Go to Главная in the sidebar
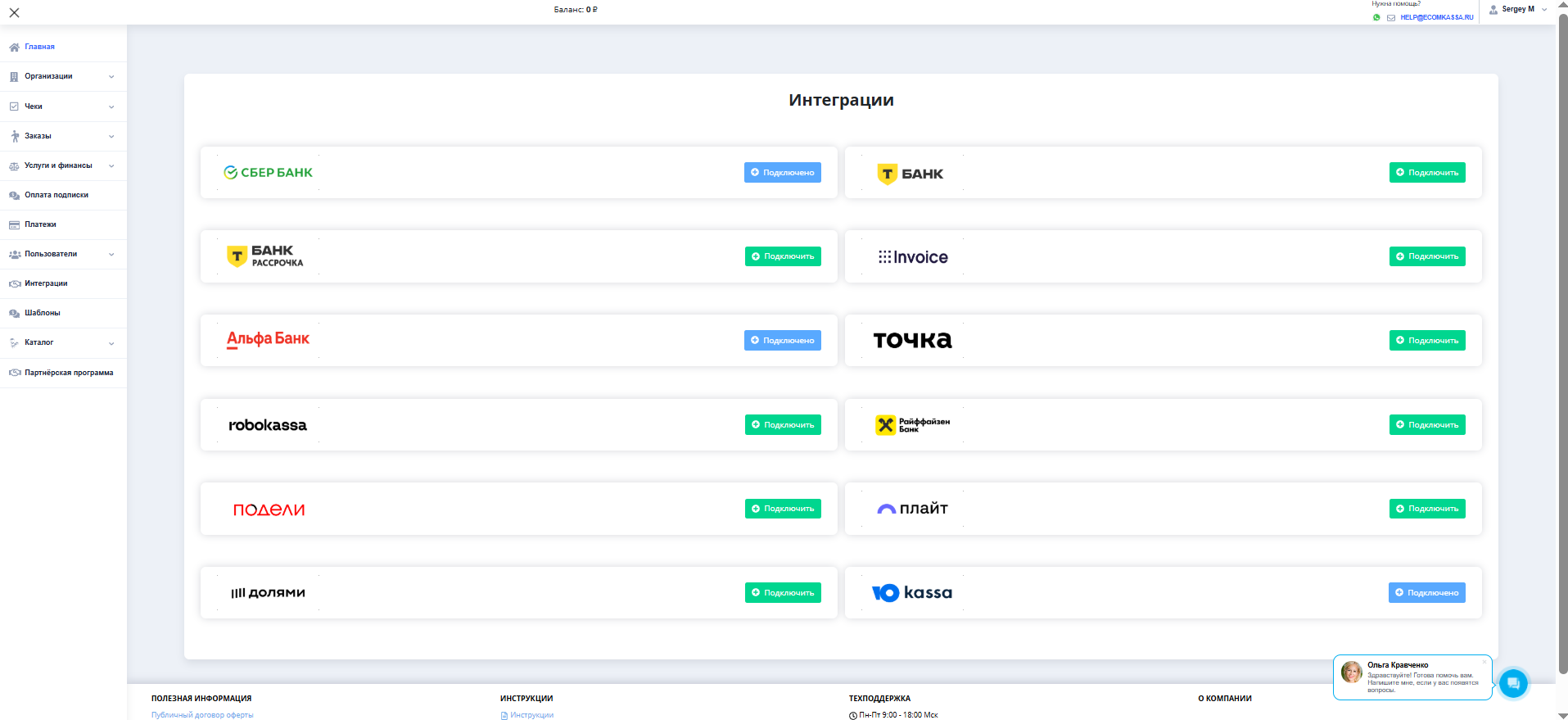Image resolution: width=1568 pixels, height=720 pixels. click(x=39, y=47)
